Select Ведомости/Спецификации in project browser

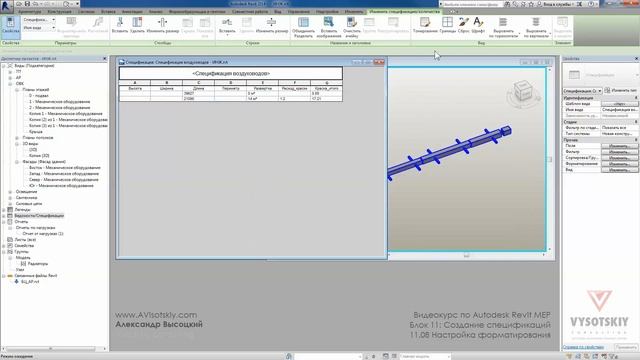point(39,216)
